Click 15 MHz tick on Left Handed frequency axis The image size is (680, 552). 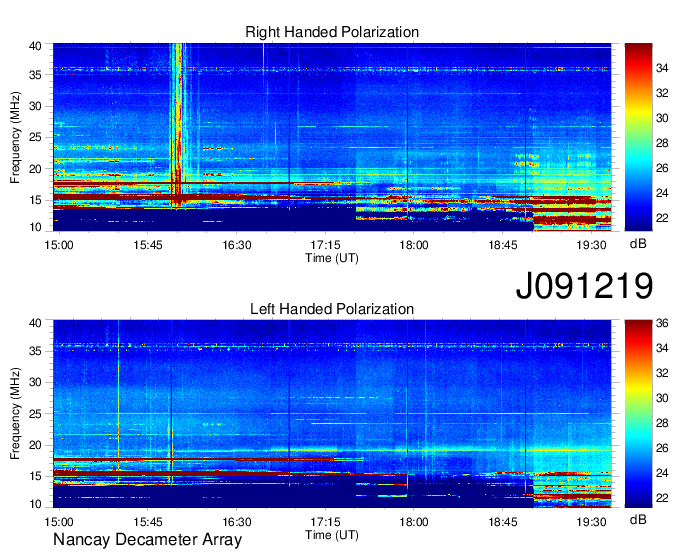(35, 477)
